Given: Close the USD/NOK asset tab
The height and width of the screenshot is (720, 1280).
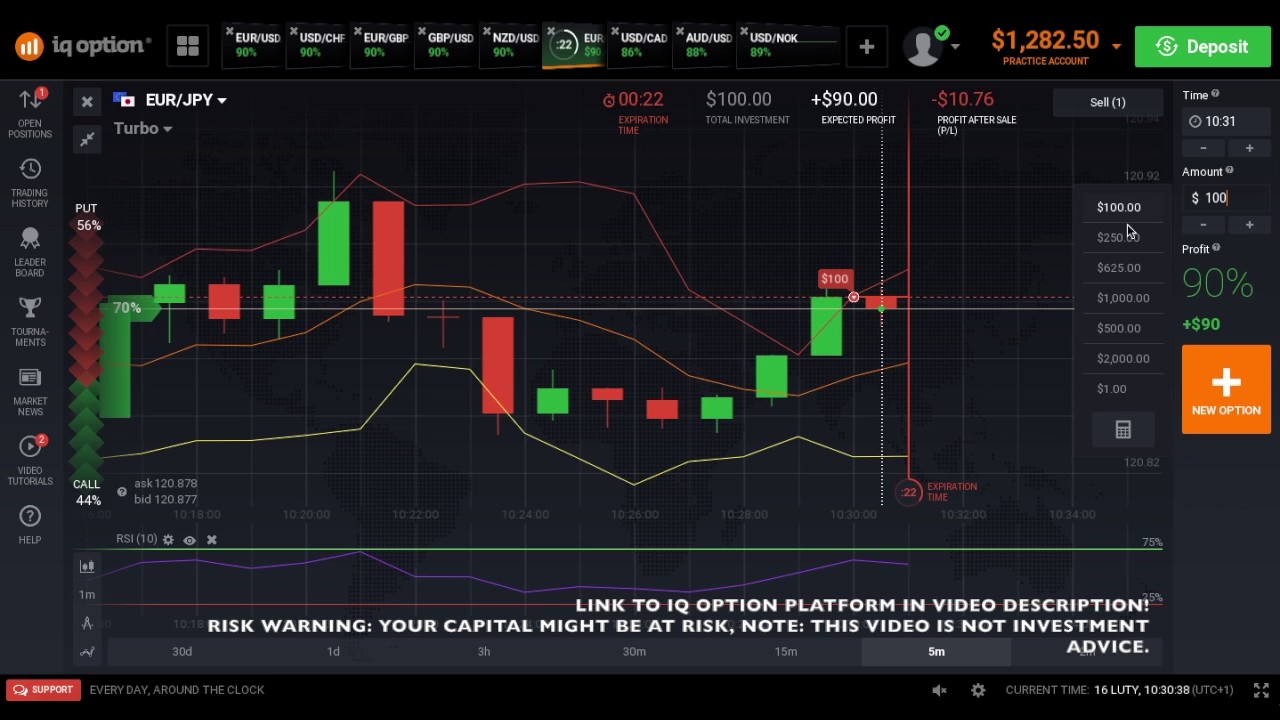Looking at the screenshot, I should point(743,31).
